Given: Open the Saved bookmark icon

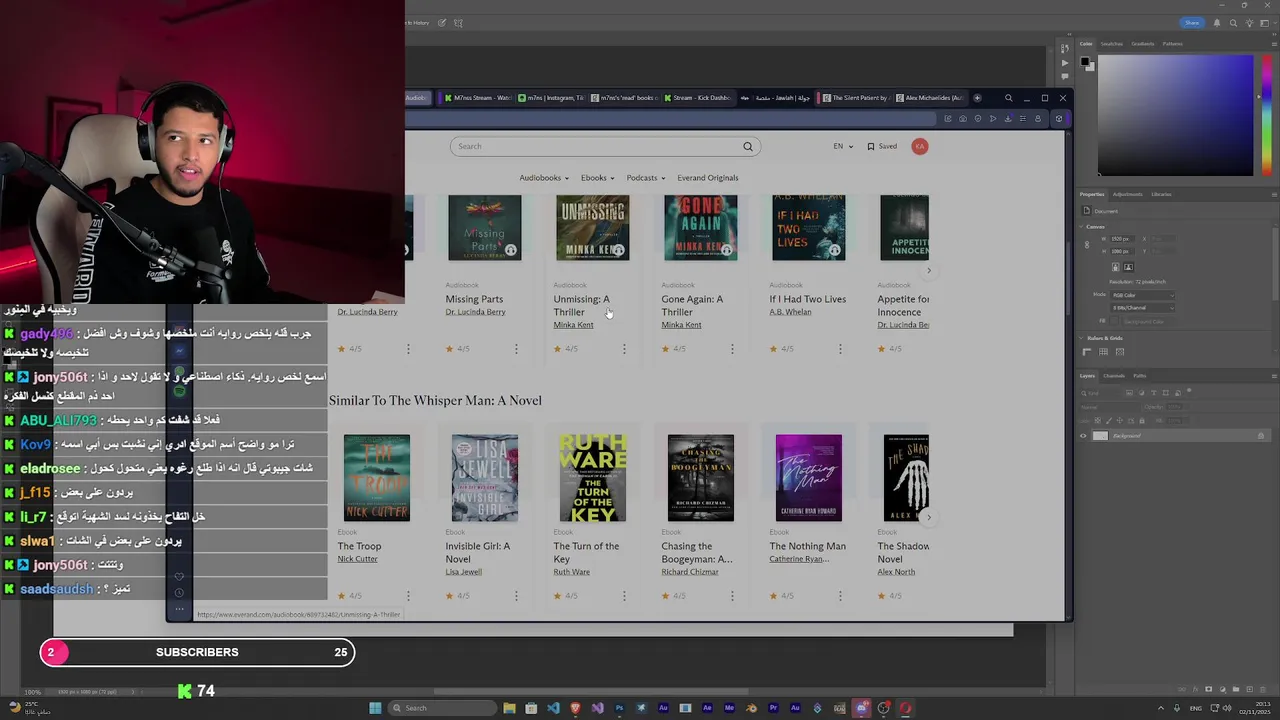Looking at the screenshot, I should (x=871, y=146).
